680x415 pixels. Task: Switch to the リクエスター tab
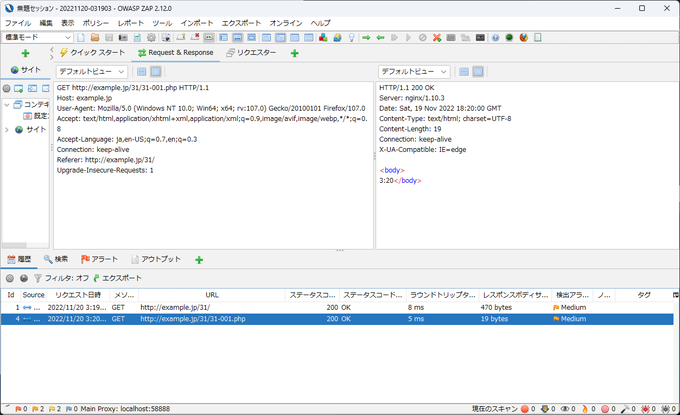pos(251,53)
